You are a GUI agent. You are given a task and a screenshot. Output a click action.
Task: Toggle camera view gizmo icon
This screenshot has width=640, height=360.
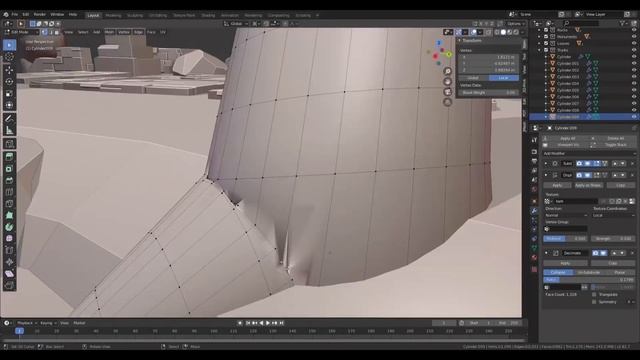[448, 91]
